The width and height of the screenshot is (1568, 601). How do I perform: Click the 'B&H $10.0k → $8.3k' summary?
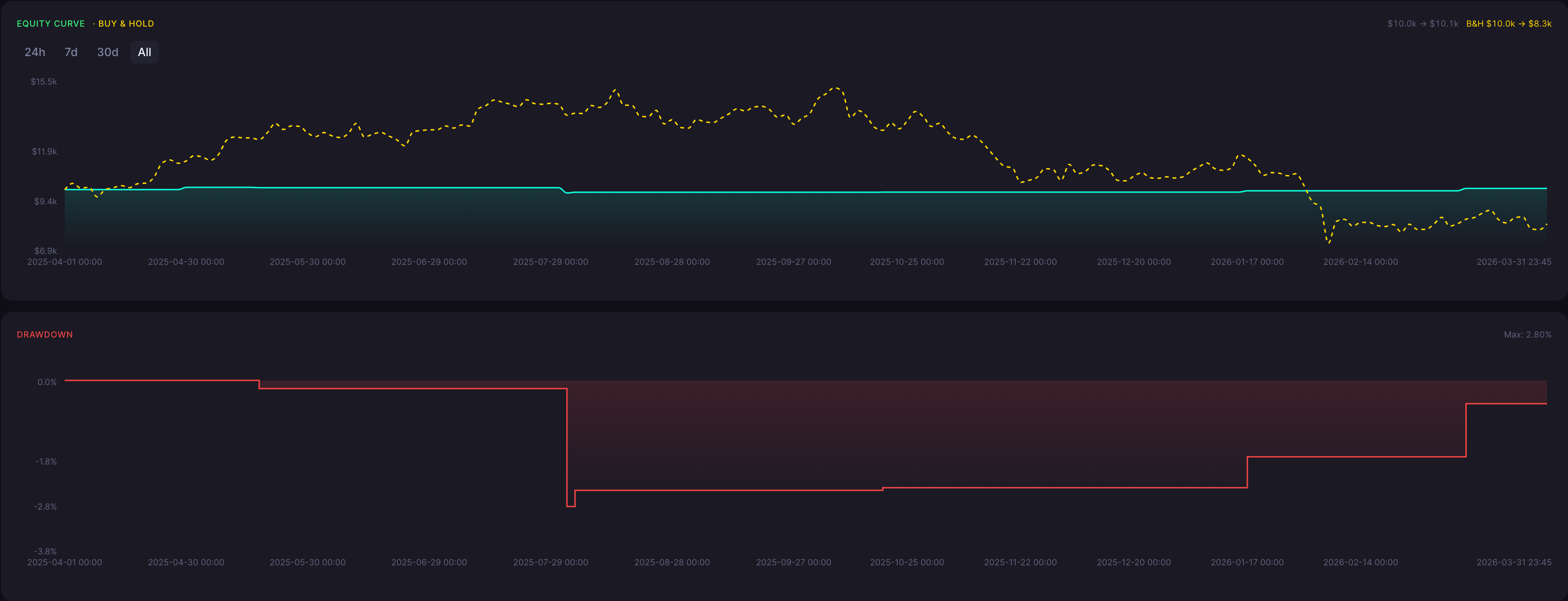pos(1509,24)
